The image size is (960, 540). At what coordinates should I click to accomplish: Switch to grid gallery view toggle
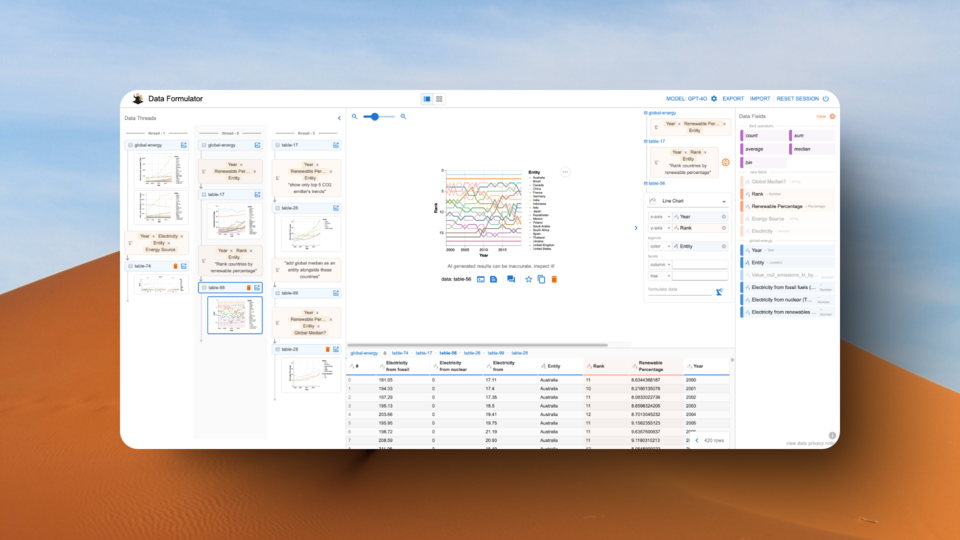[439, 99]
